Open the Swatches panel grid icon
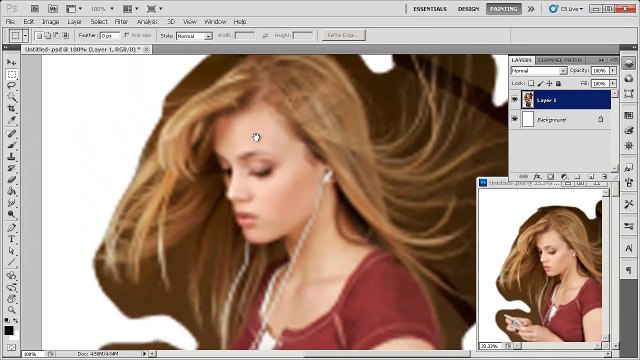 click(x=629, y=115)
